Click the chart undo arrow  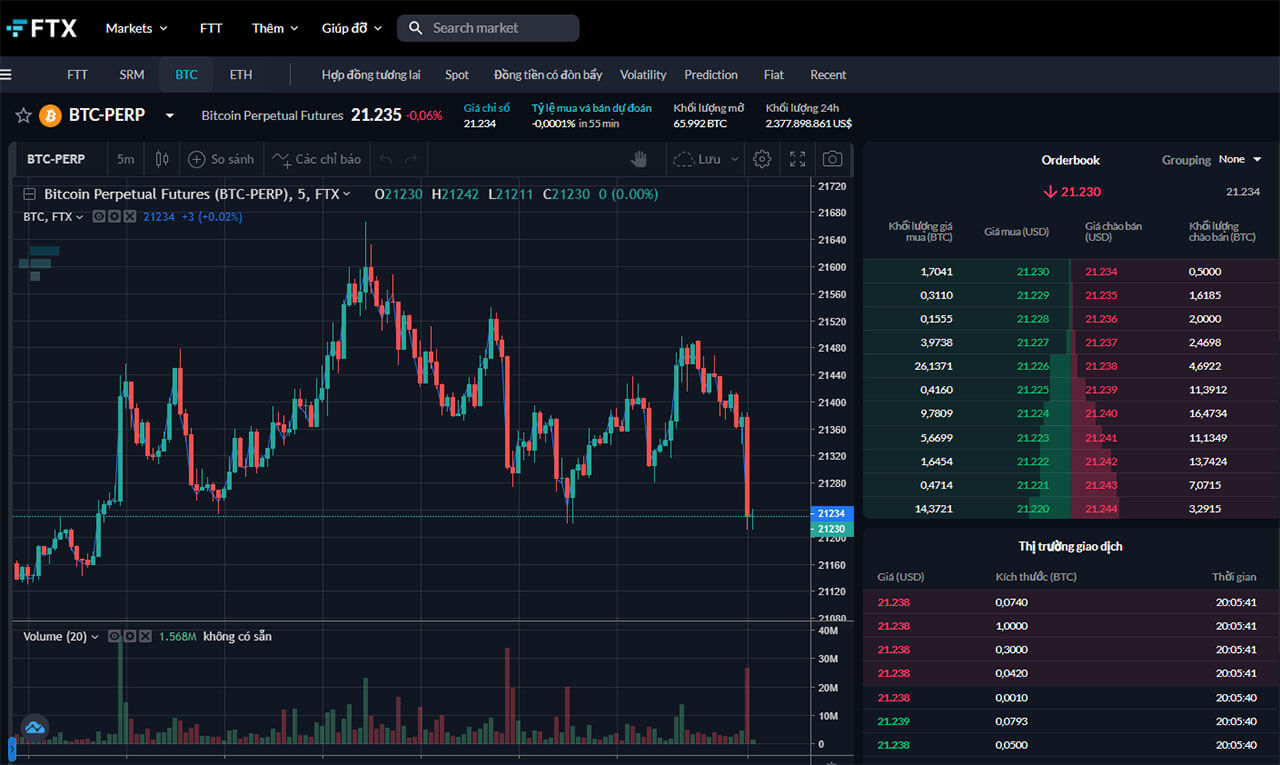click(386, 159)
